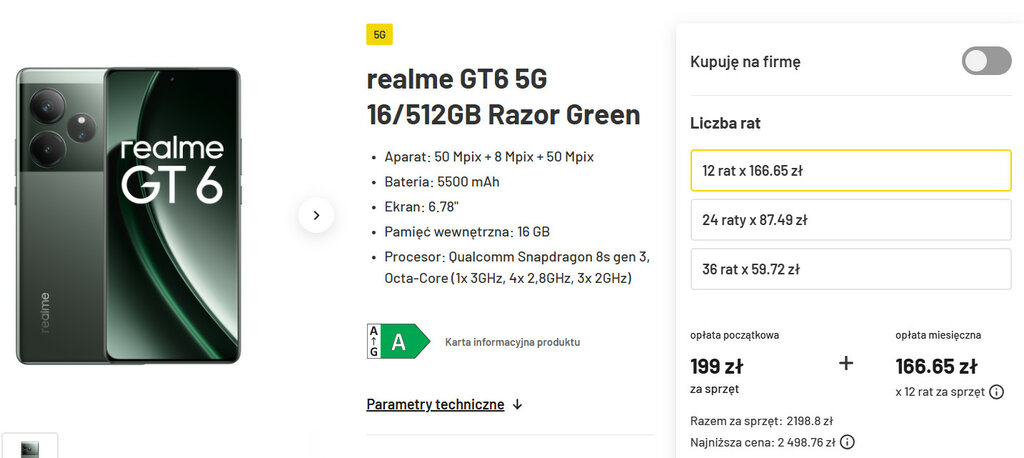Click the 166.65 zł monthly fee amount
Image resolution: width=1024 pixels, height=458 pixels.
click(936, 366)
